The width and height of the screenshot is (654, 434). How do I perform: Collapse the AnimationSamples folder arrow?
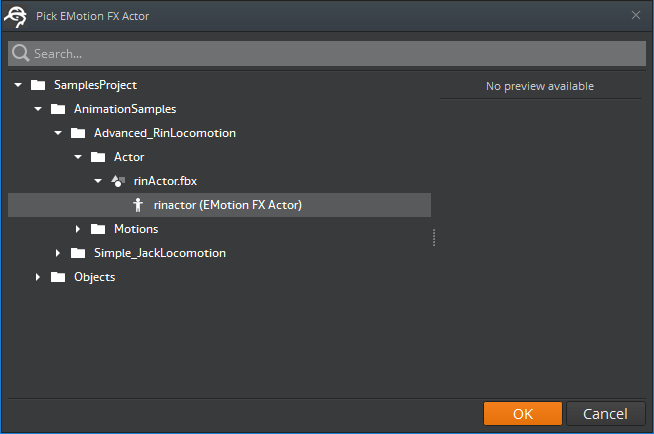pyautogui.click(x=38, y=109)
